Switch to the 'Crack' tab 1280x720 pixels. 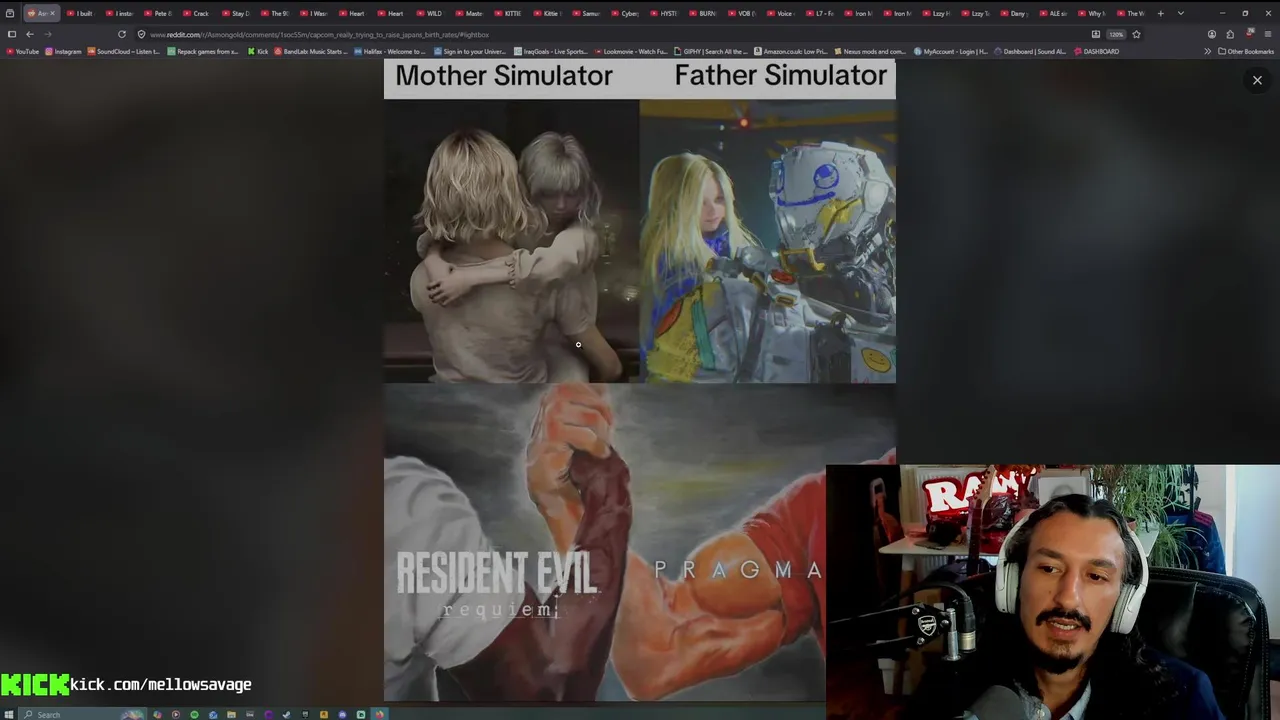click(x=197, y=13)
